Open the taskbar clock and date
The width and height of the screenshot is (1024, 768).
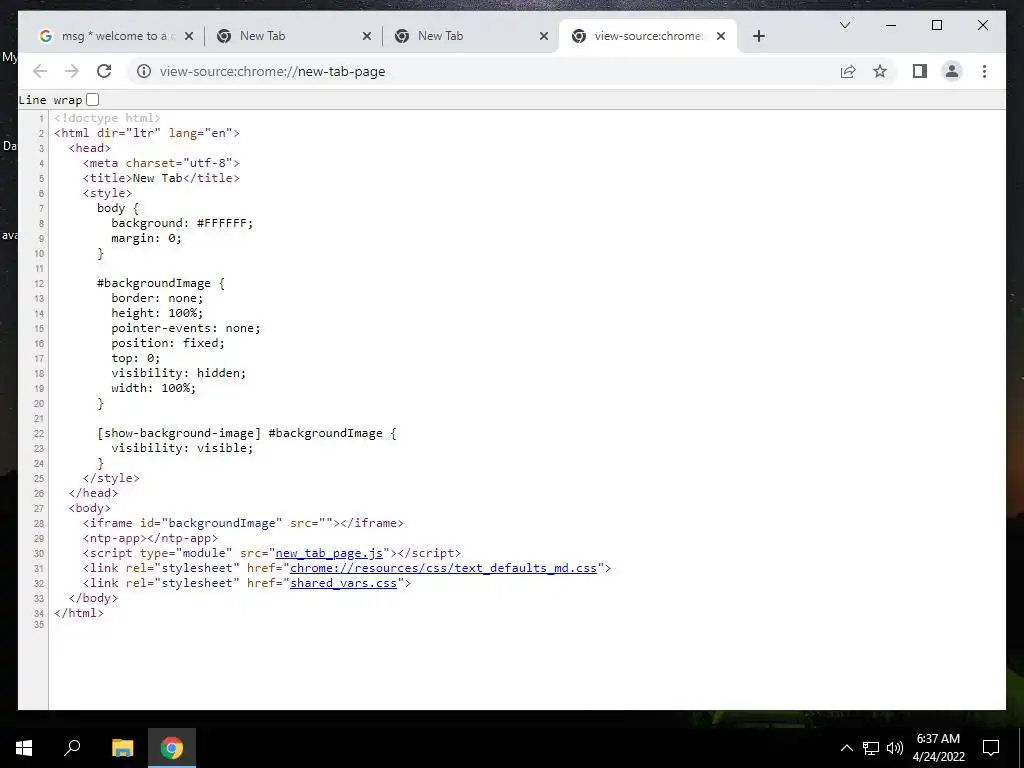coord(938,748)
